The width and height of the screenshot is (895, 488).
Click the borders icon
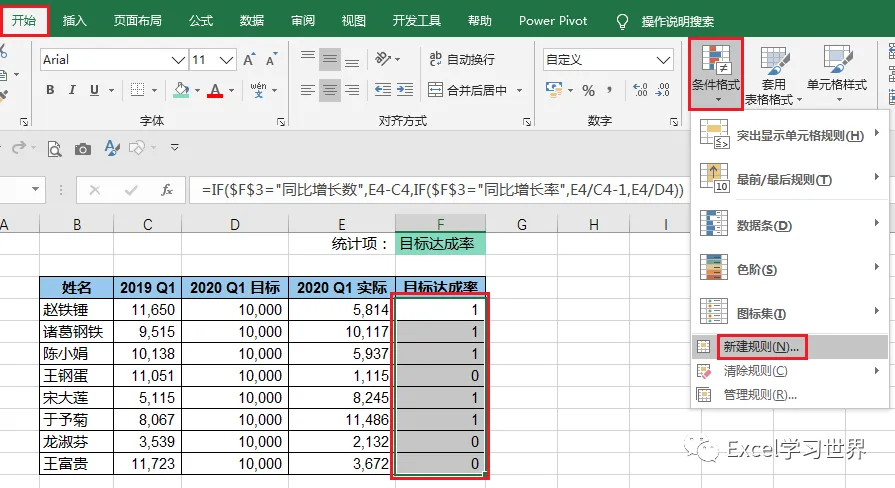click(x=137, y=90)
